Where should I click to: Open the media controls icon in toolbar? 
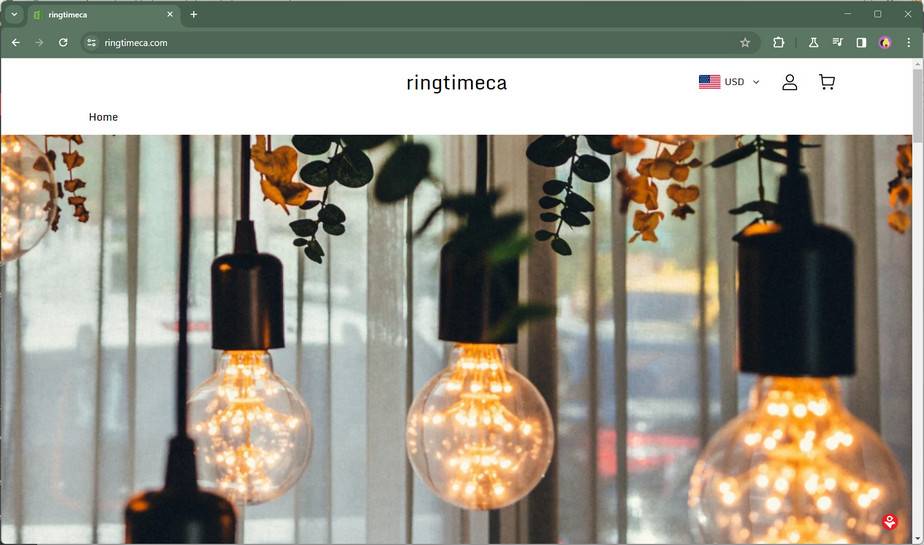(x=837, y=42)
